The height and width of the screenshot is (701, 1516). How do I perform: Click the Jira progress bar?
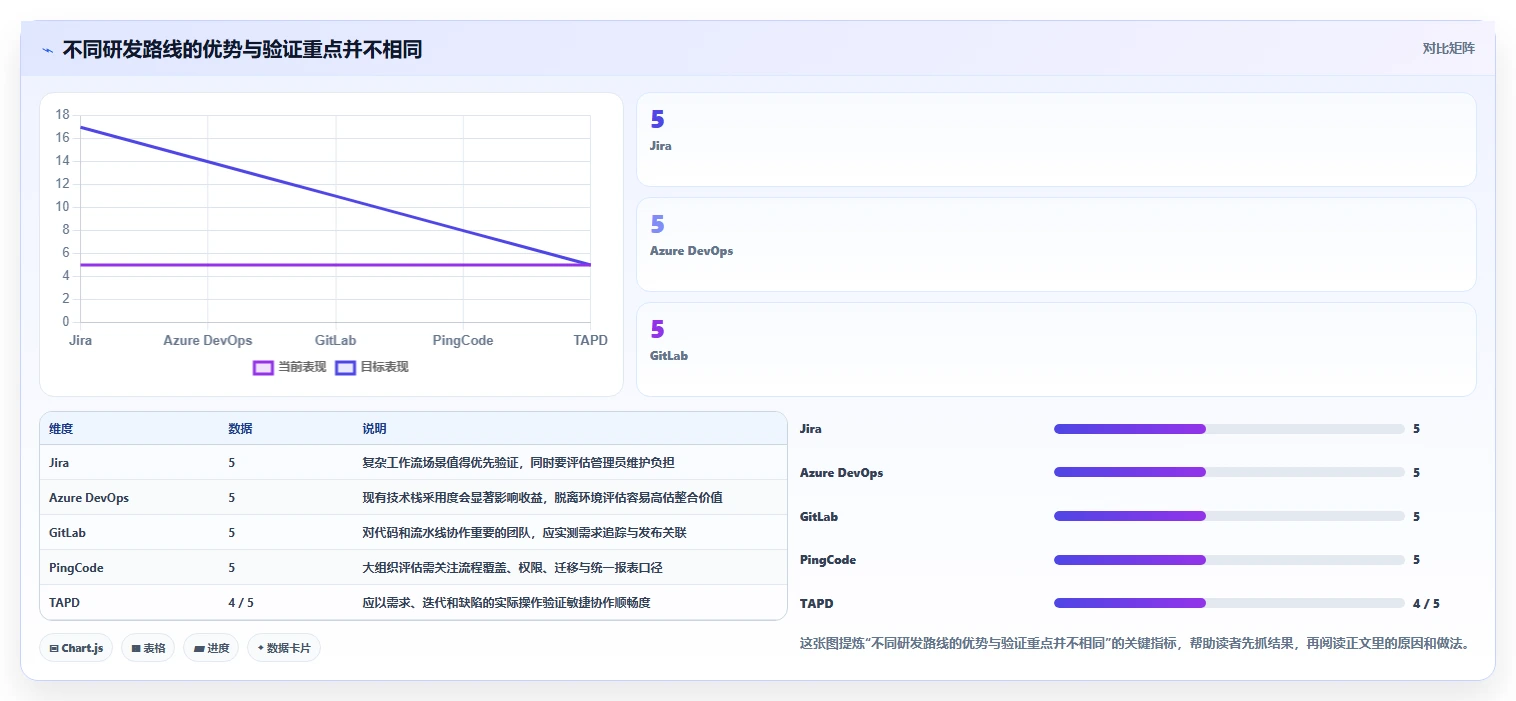point(1229,429)
